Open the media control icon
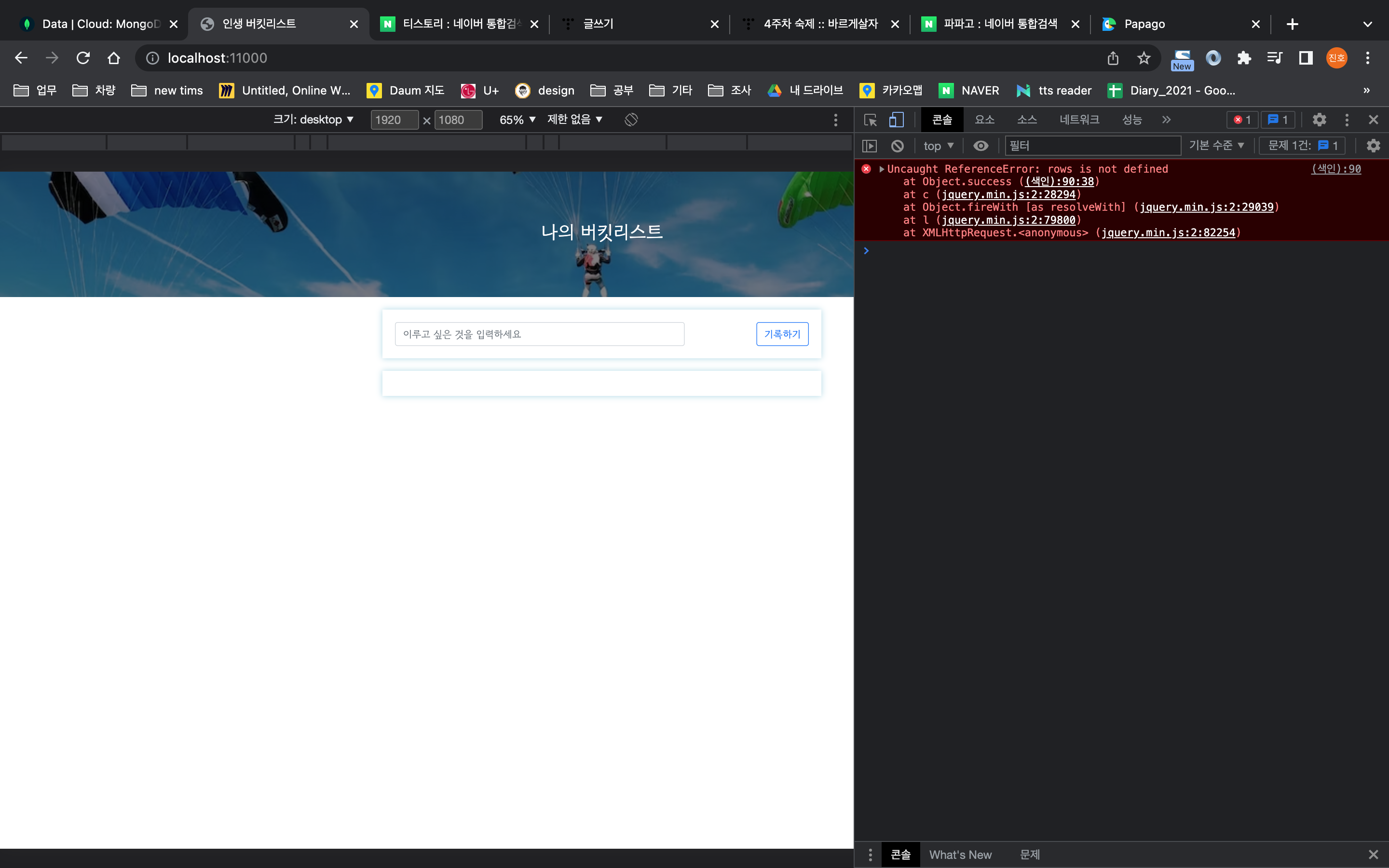Screen dimensions: 1389x868 tap(1275, 58)
